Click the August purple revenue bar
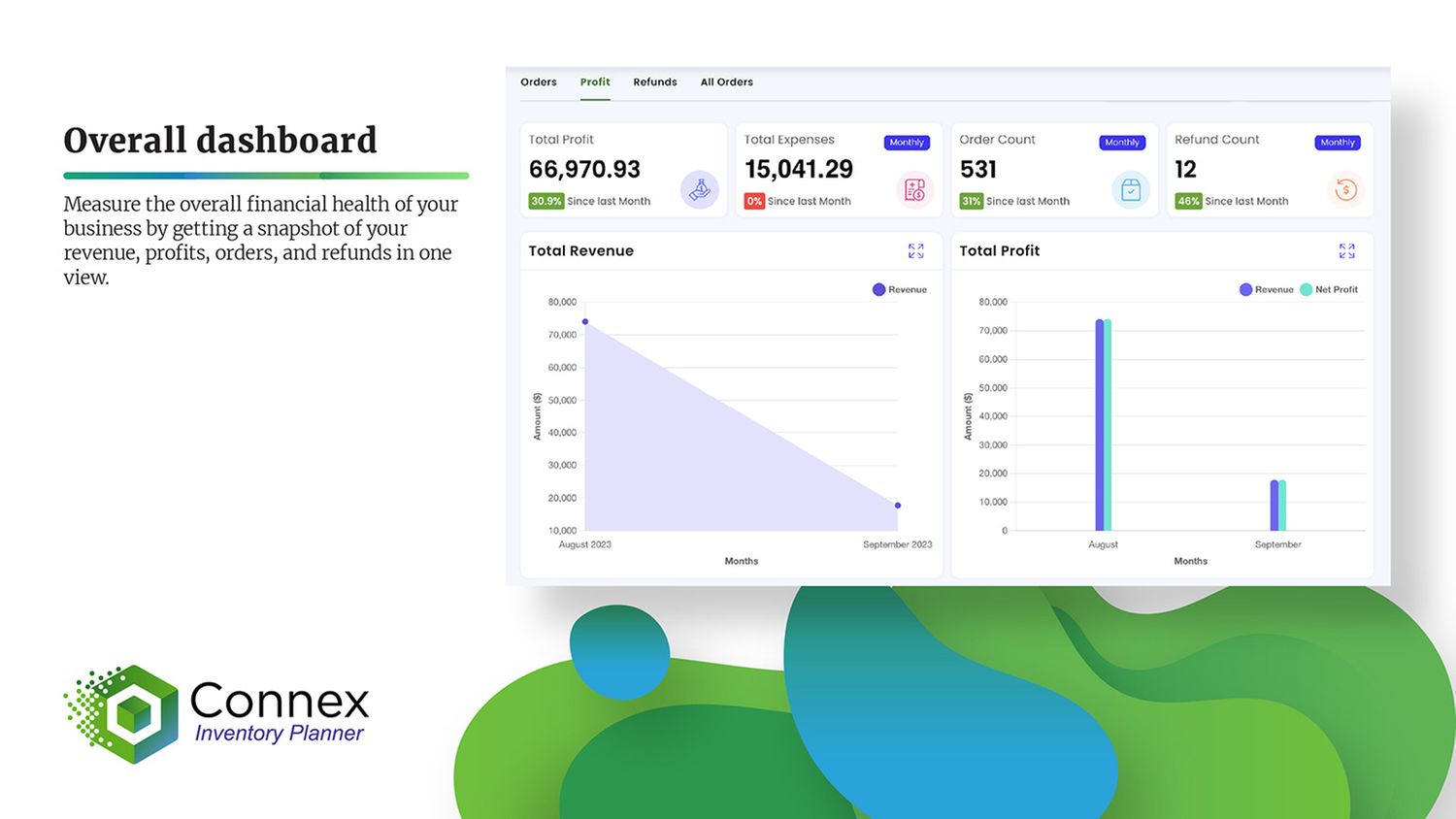The image size is (1456, 819). pyautogui.click(x=1100, y=425)
